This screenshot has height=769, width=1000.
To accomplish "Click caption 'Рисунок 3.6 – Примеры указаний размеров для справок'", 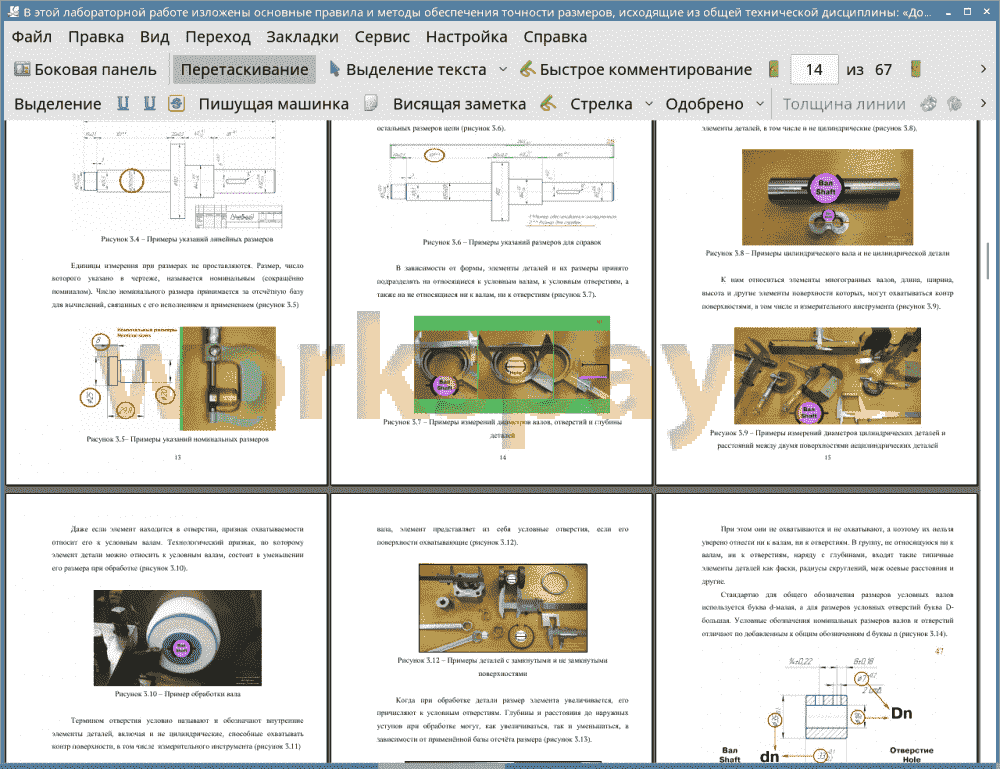I will point(511,242).
